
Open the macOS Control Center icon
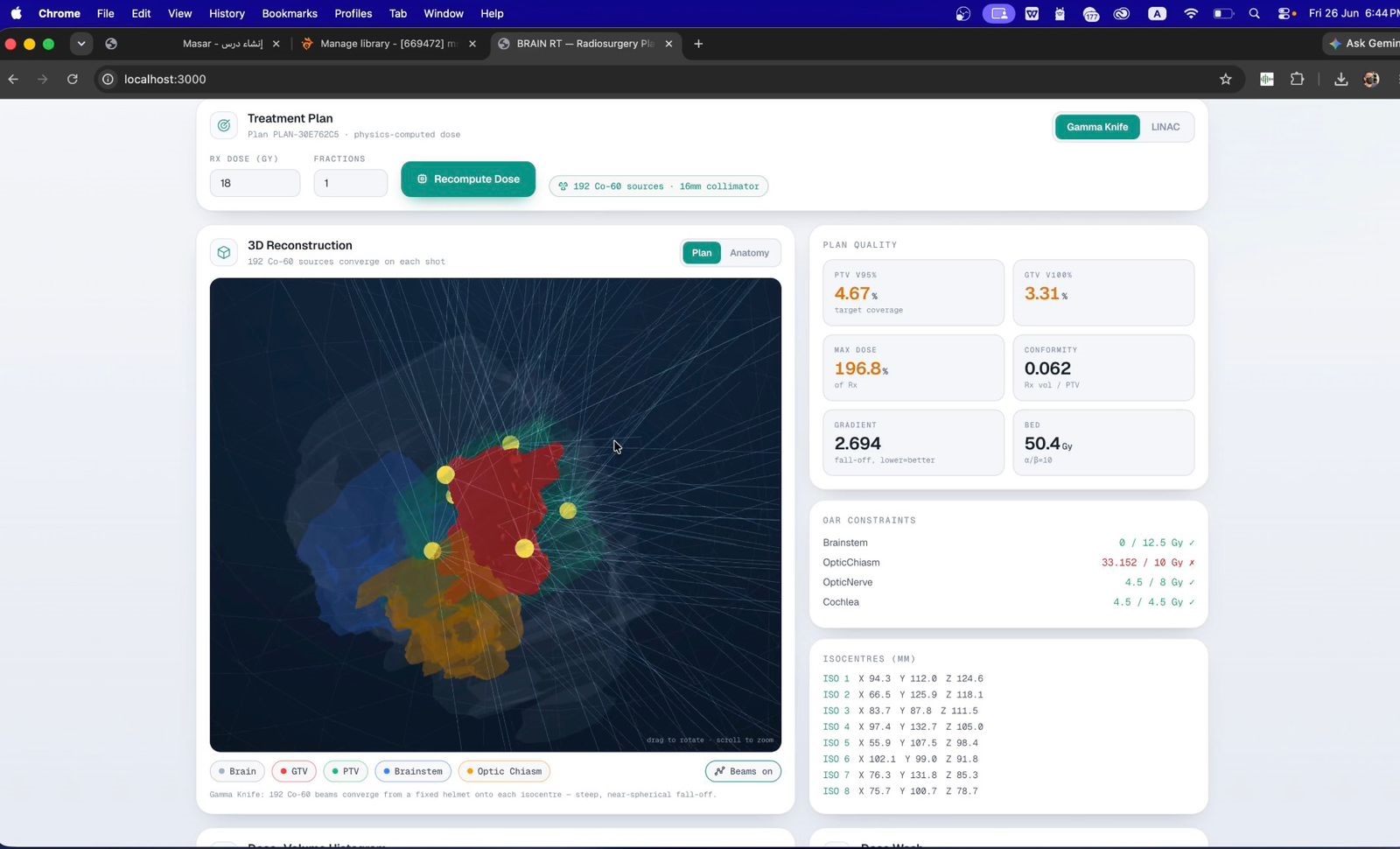tap(1286, 13)
